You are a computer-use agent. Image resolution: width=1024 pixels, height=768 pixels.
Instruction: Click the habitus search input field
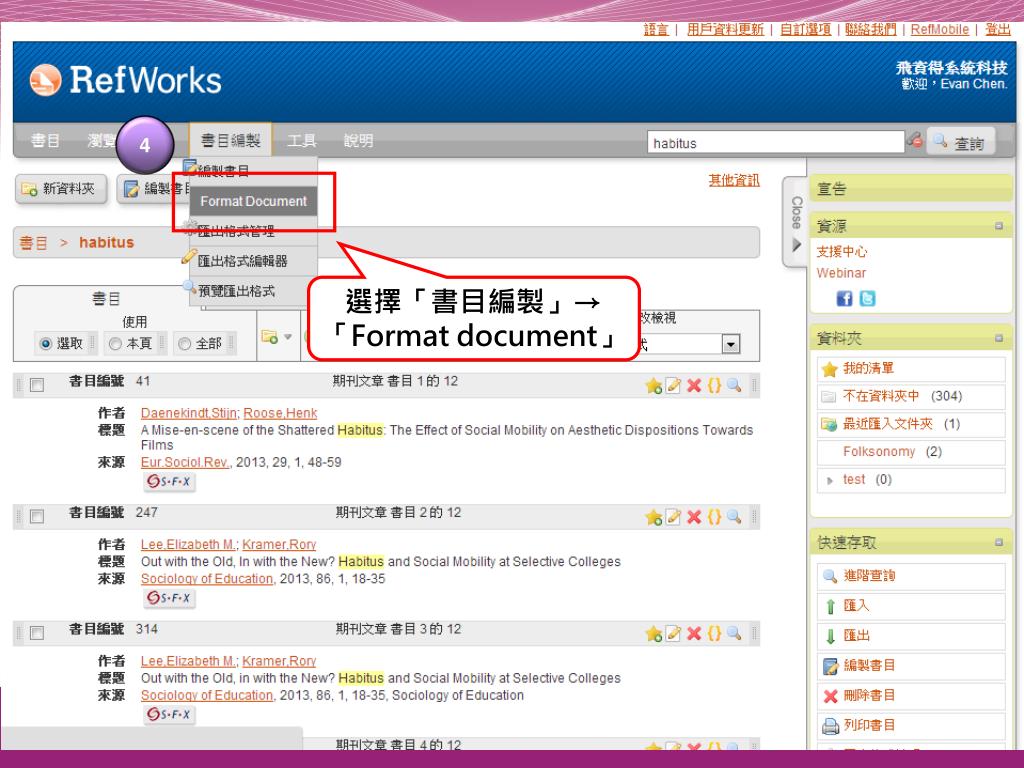pos(775,142)
